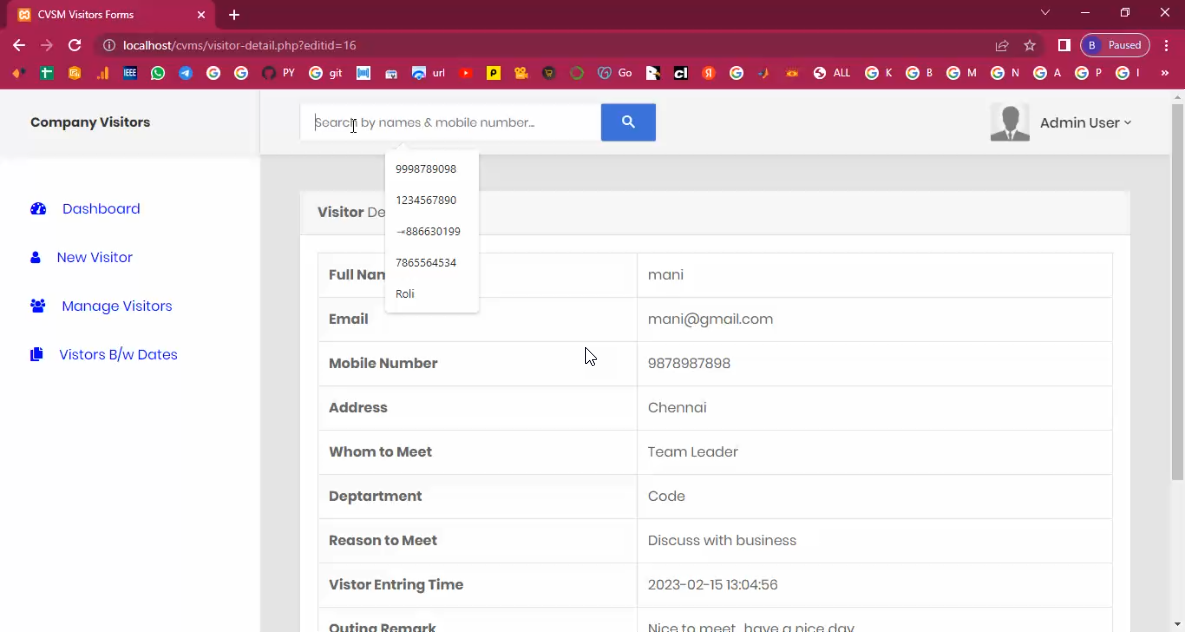
Task: Open the Telegram bookmark icon
Action: (185, 73)
